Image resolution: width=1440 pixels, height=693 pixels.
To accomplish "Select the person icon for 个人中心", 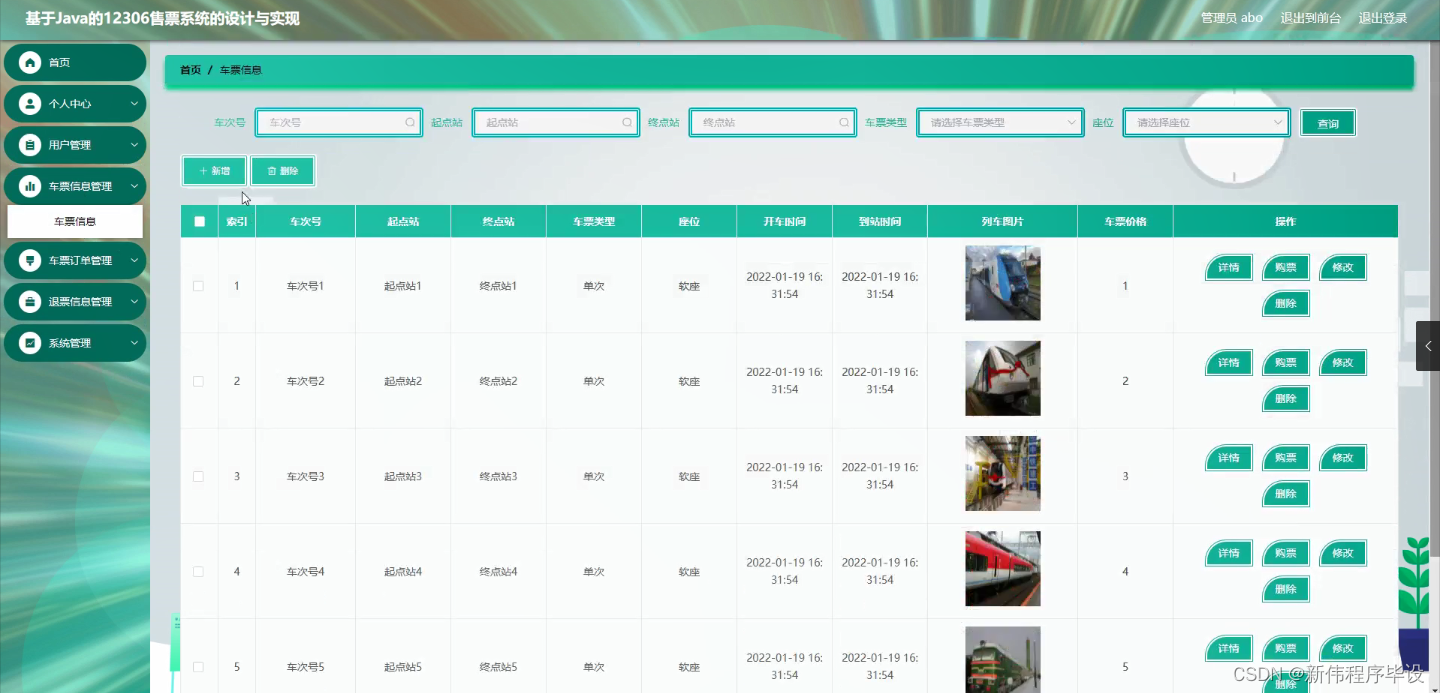I will pyautogui.click(x=31, y=103).
